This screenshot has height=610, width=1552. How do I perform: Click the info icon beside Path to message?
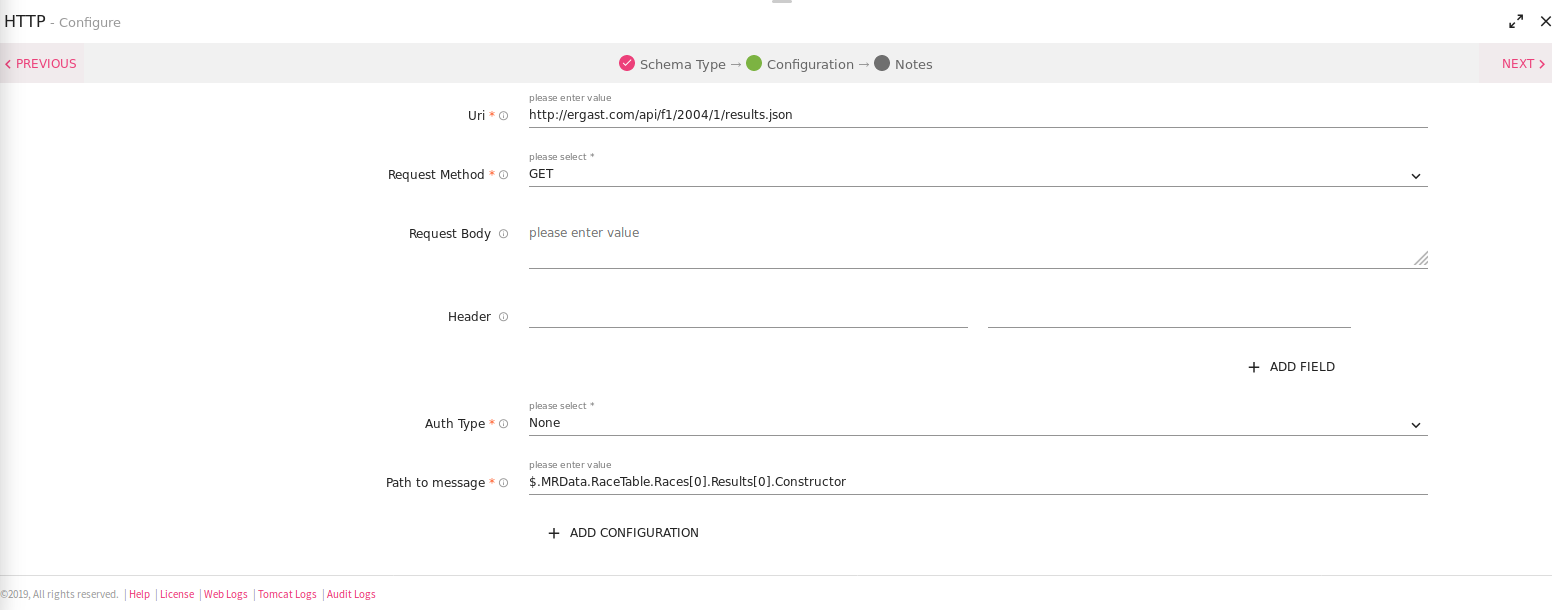(504, 483)
